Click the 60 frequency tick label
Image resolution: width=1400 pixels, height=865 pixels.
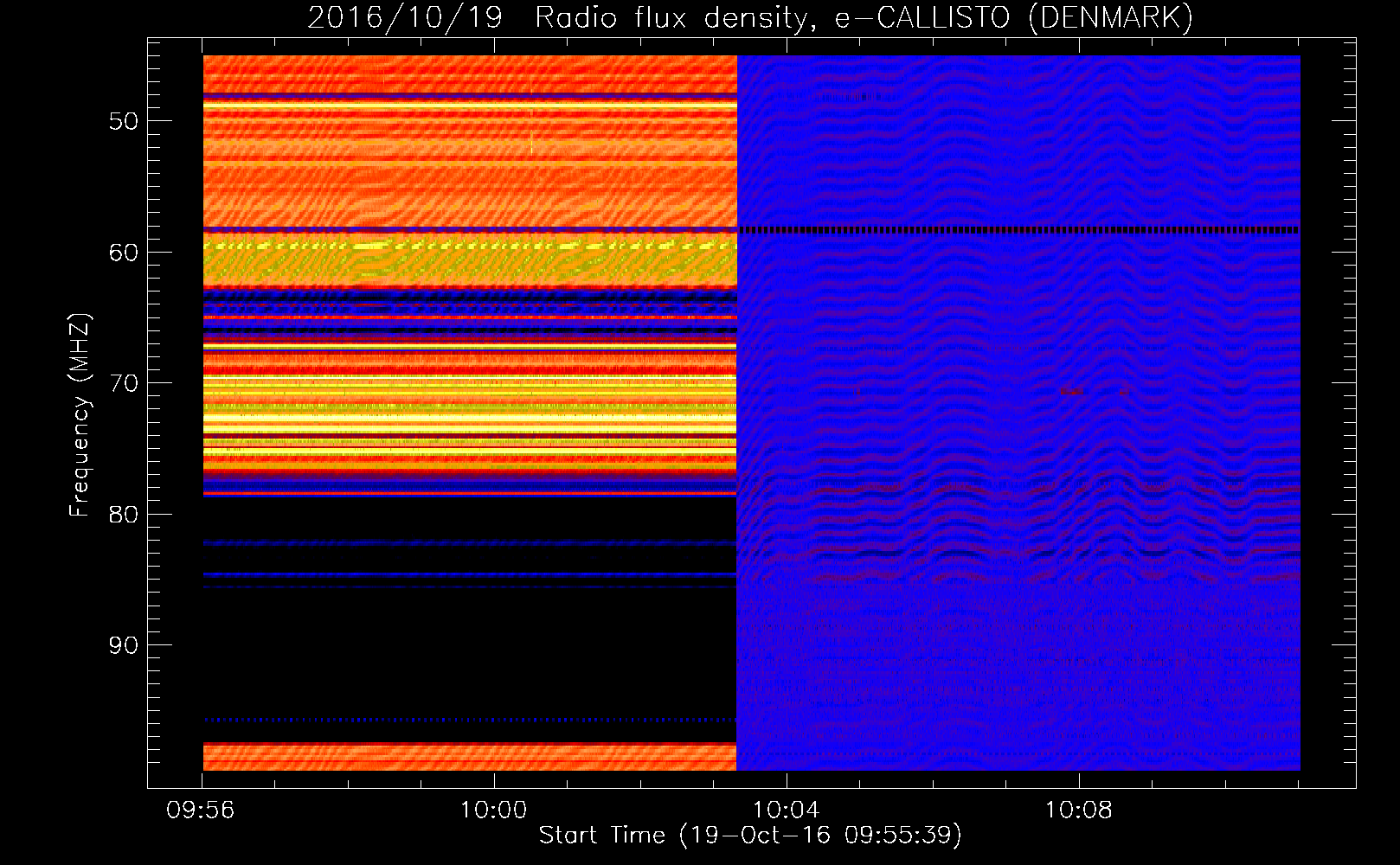124,253
